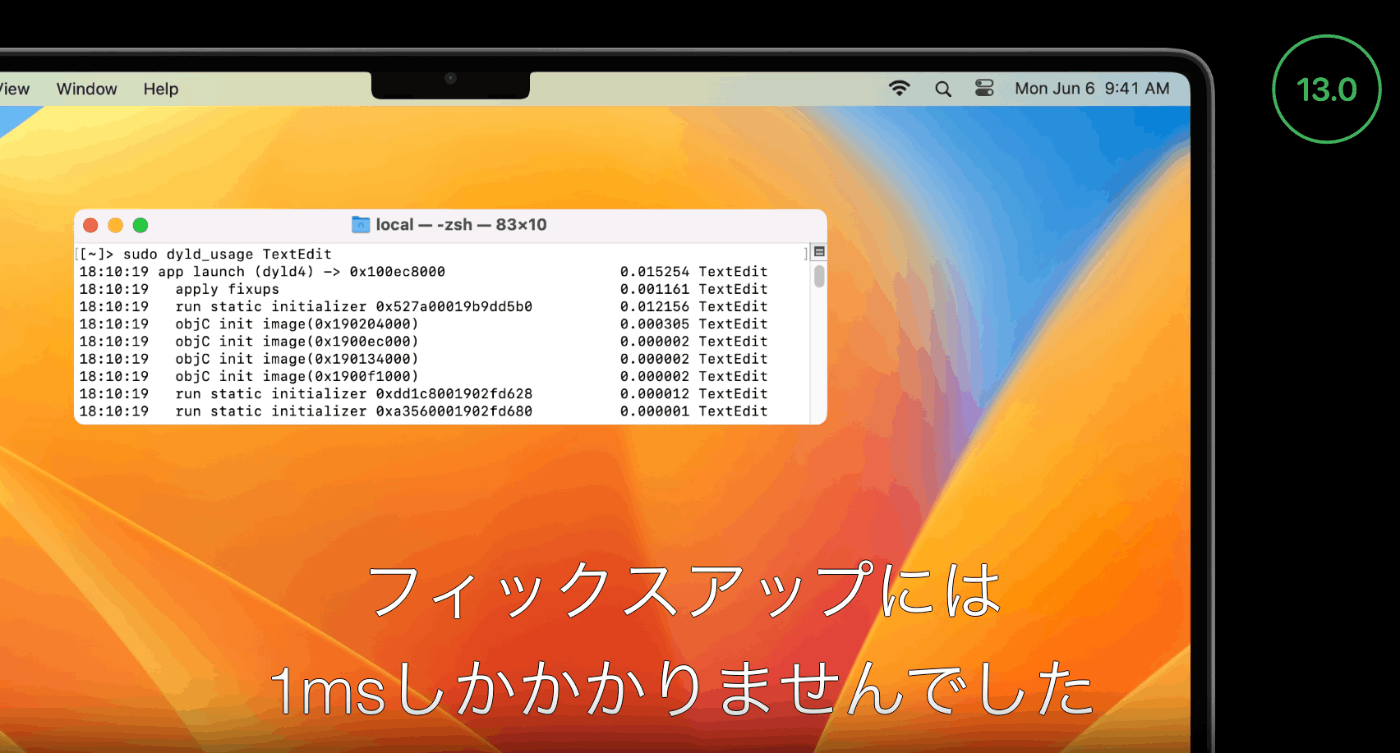Click the 0.015254 timing value
This screenshot has width=1400, height=753.
[x=654, y=271]
